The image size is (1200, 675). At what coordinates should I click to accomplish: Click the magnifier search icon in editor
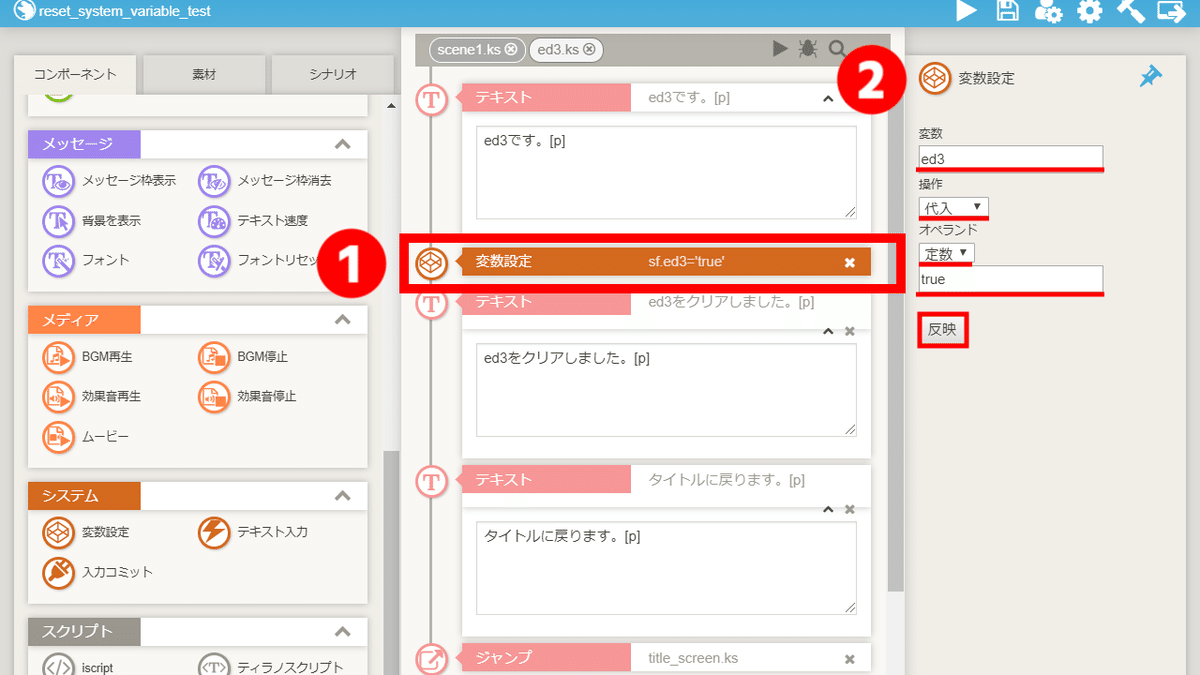pyautogui.click(x=837, y=49)
